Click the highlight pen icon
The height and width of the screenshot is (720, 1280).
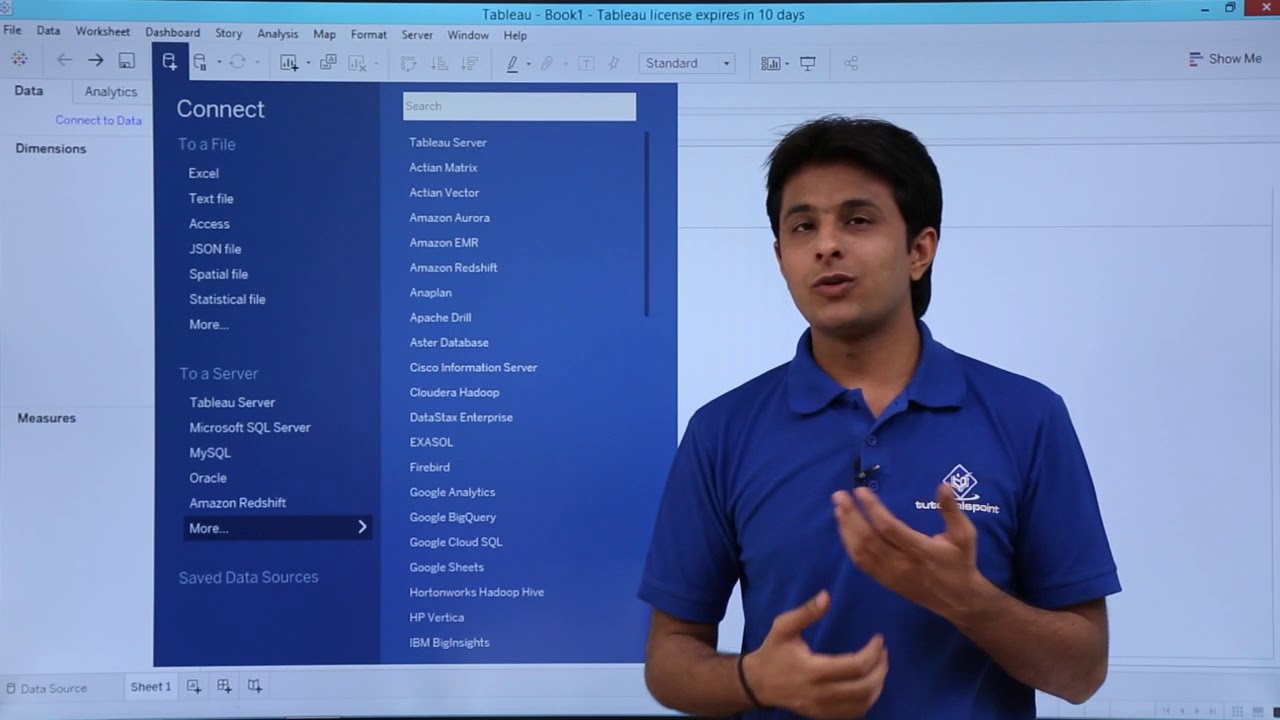513,63
